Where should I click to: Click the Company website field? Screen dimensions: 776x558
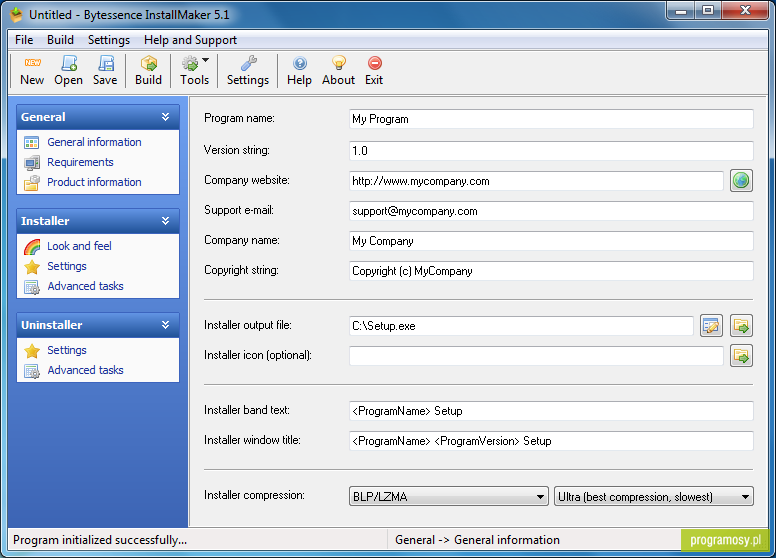pos(536,181)
